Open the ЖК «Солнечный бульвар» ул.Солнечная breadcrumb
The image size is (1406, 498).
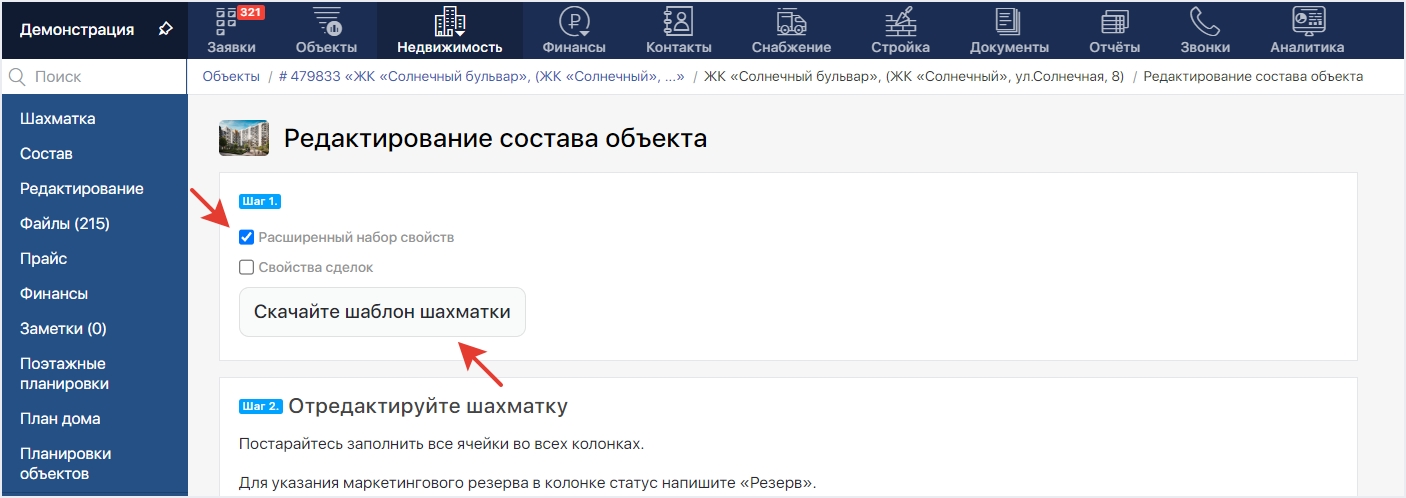pos(914,76)
